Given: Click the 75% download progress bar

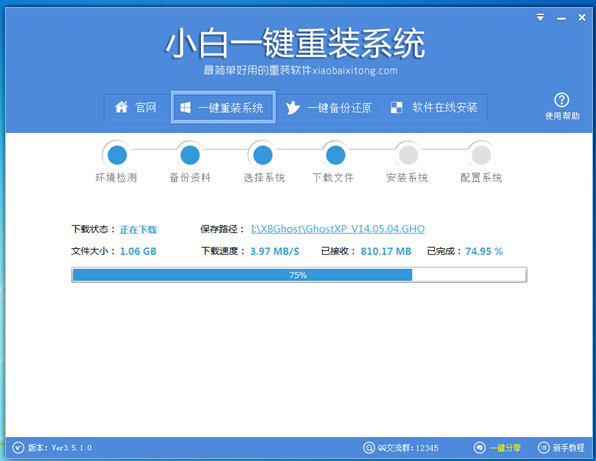Looking at the screenshot, I should coord(299,275).
